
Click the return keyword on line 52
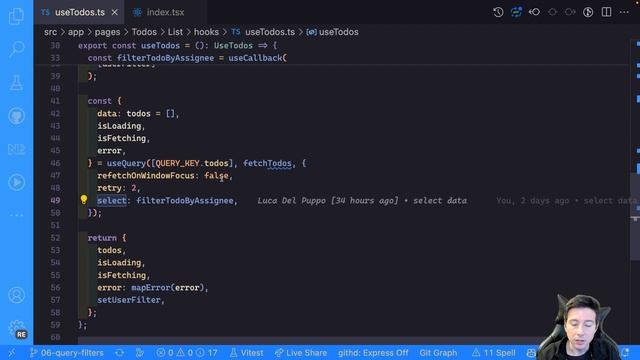click(x=102, y=238)
